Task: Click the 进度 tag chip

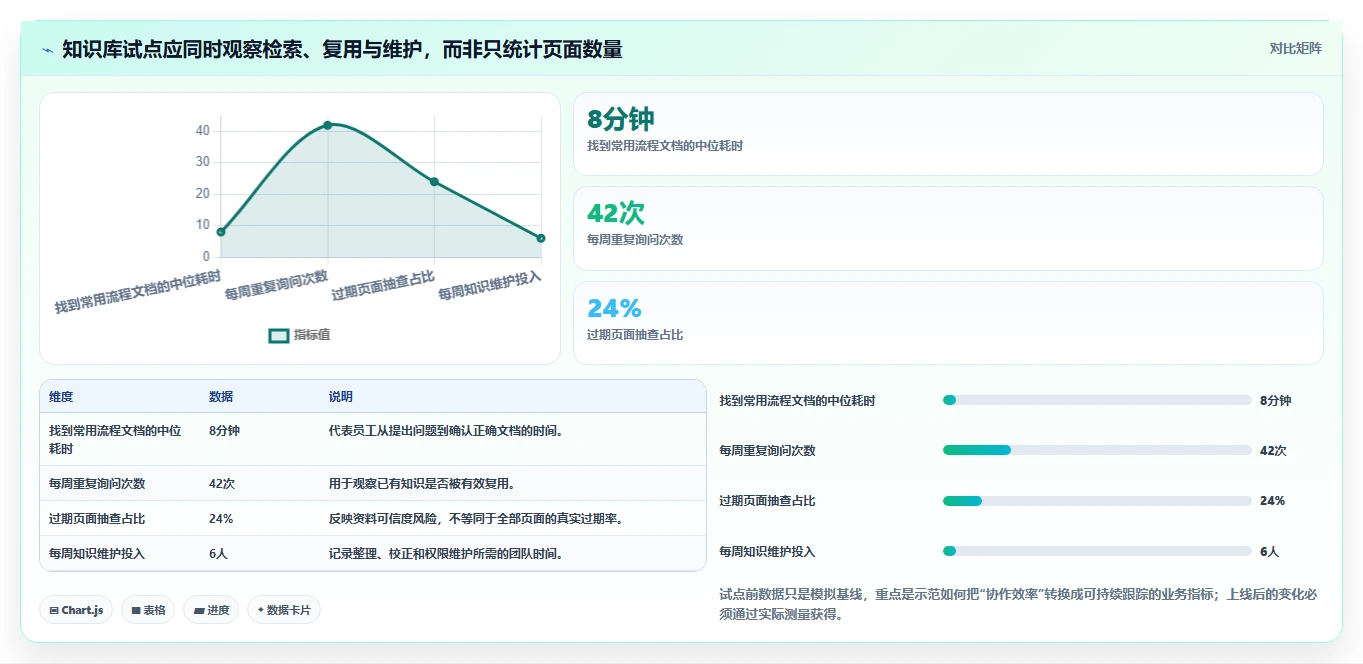Action: coord(211,610)
